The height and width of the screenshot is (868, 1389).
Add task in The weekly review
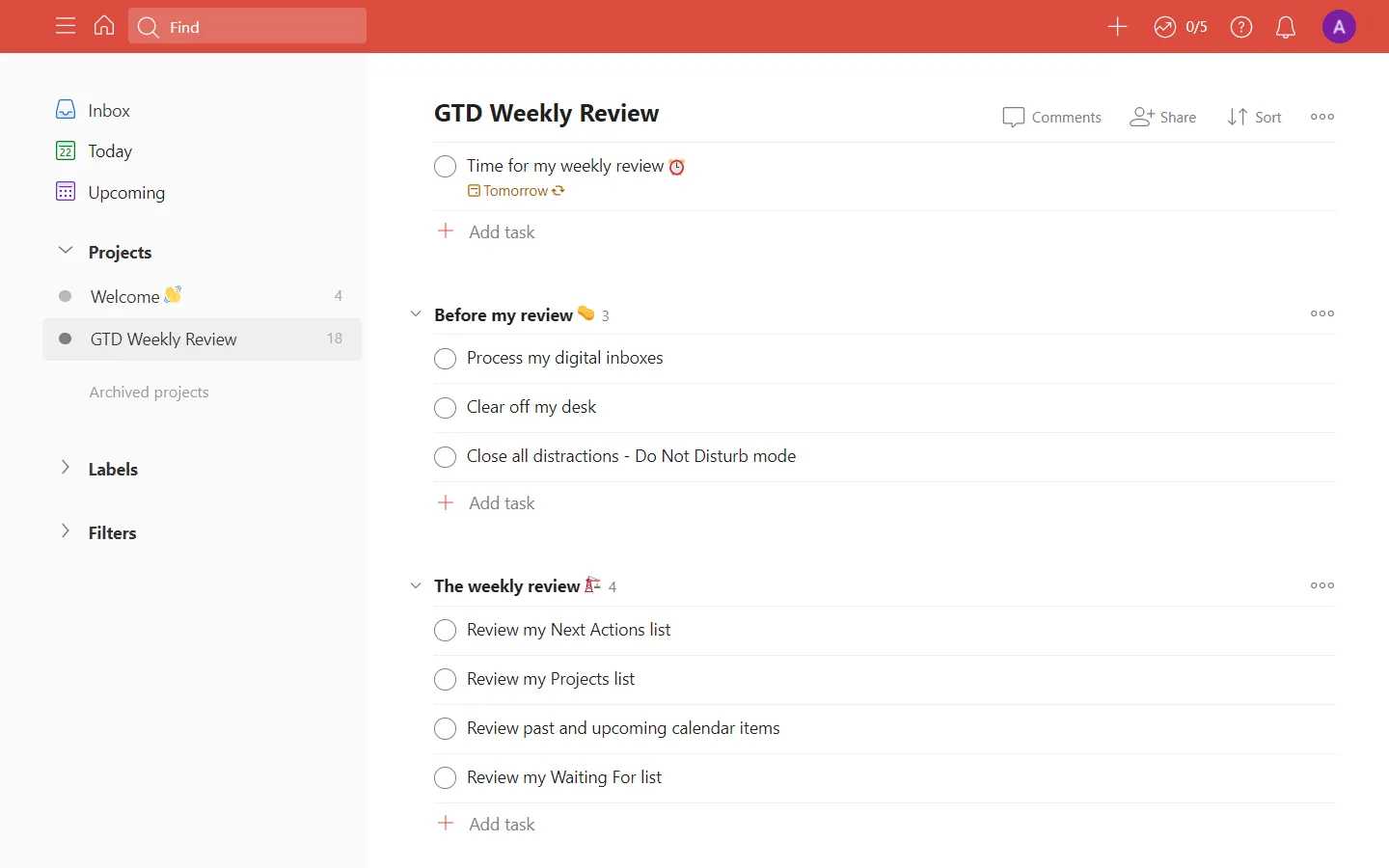click(x=486, y=825)
